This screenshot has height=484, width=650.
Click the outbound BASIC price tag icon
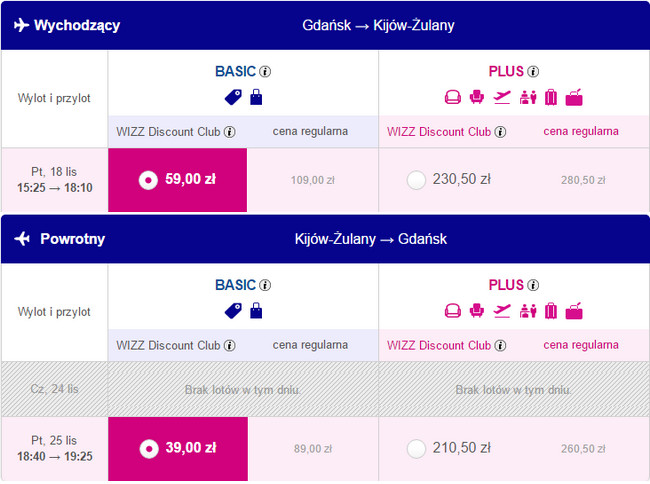(x=231, y=97)
